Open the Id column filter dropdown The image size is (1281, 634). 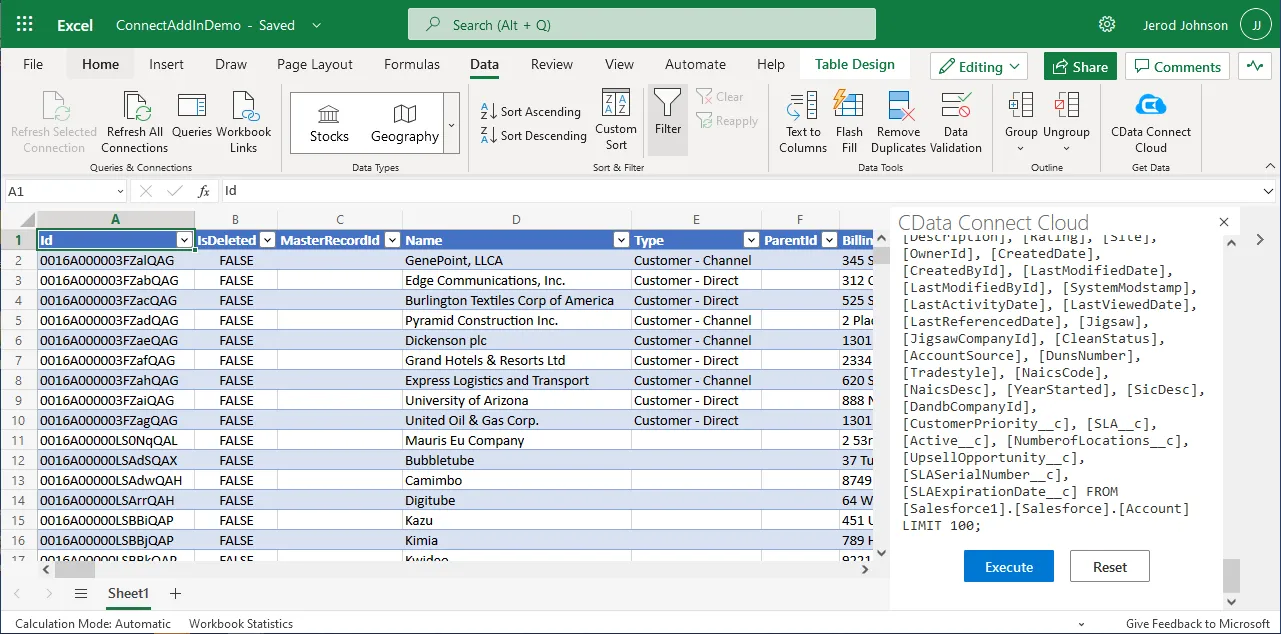[x=184, y=240]
